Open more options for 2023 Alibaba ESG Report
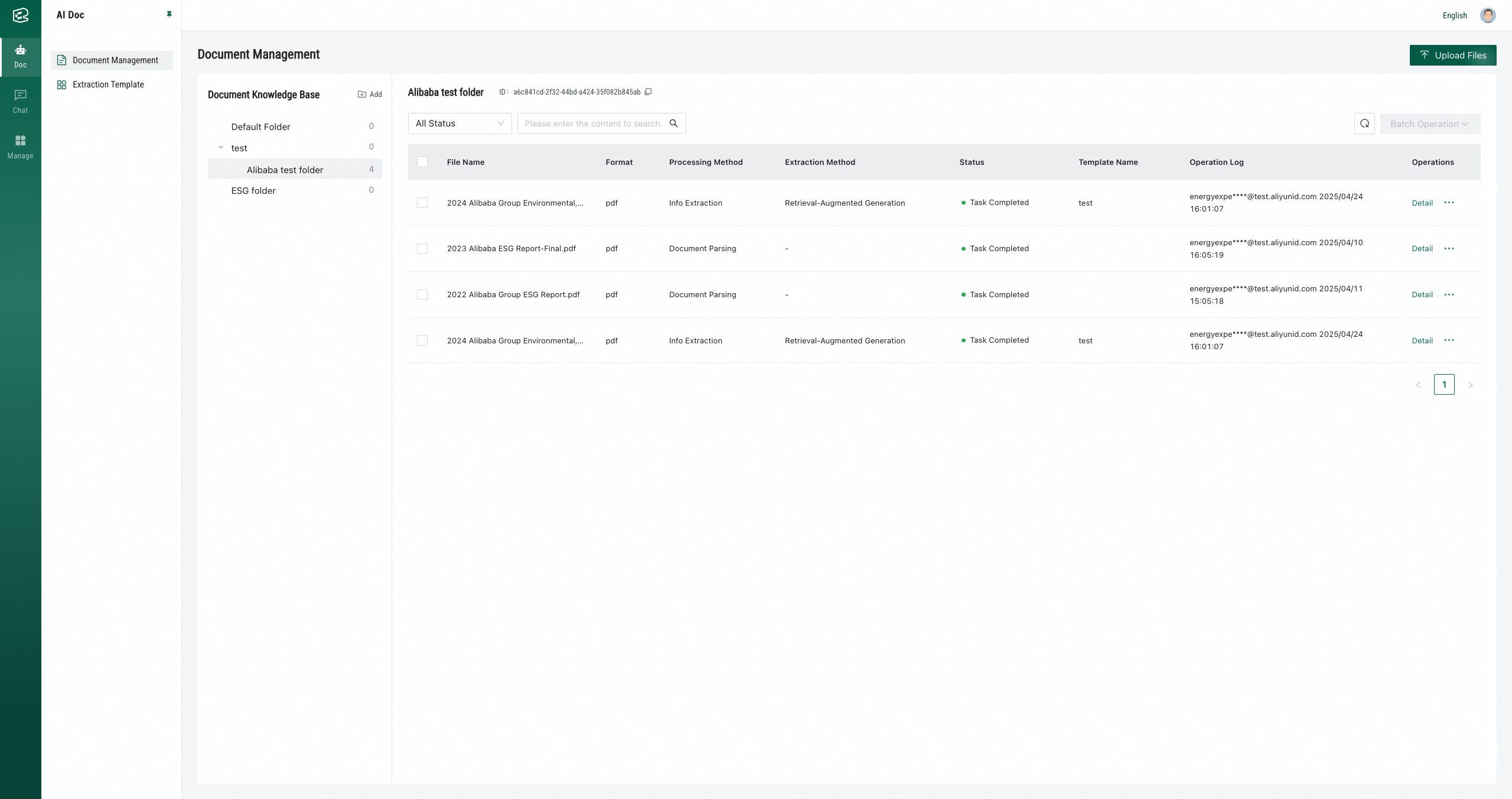1512x799 pixels. coord(1449,249)
